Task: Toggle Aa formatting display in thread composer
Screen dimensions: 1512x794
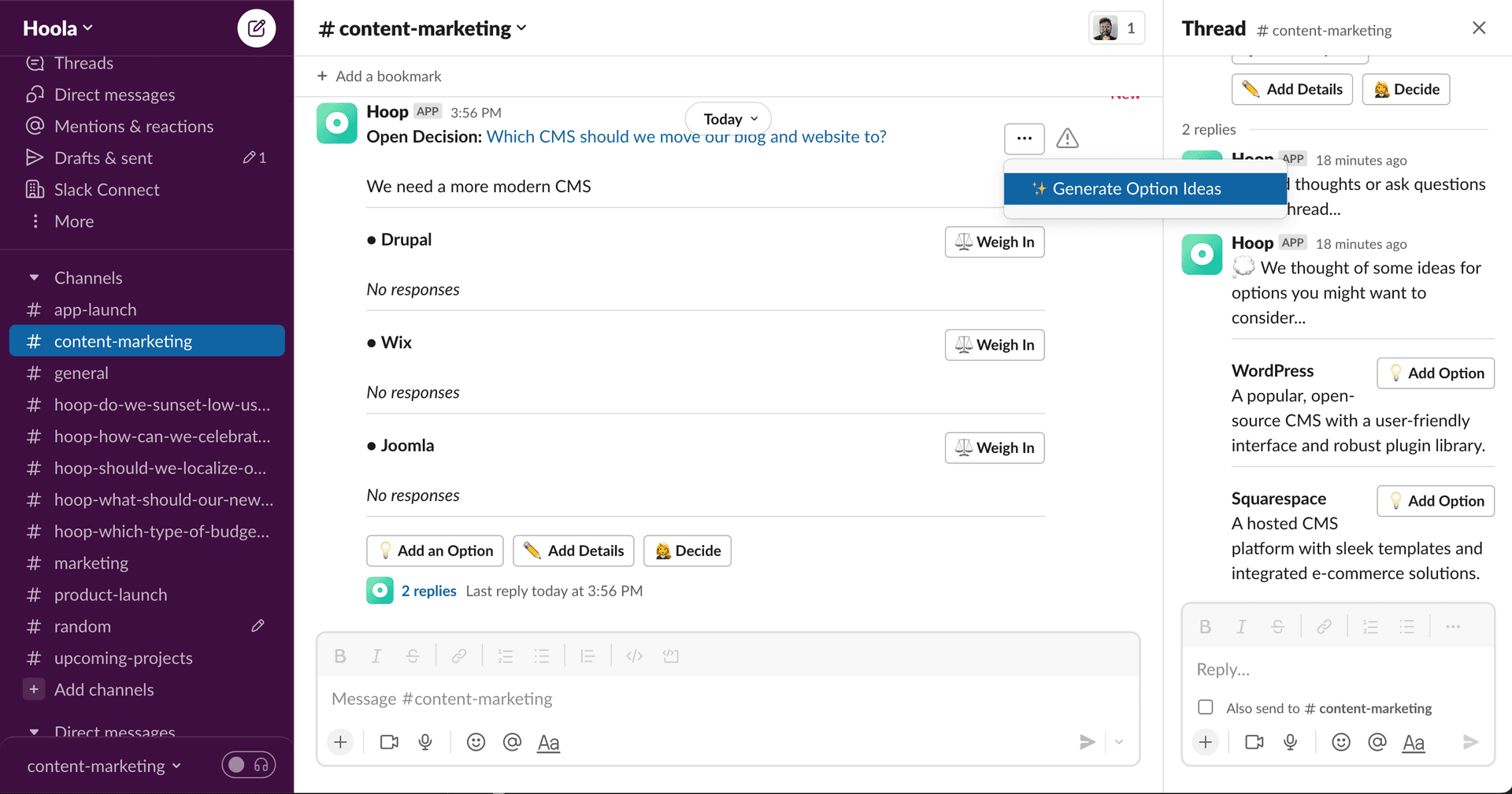Action: [x=1413, y=742]
